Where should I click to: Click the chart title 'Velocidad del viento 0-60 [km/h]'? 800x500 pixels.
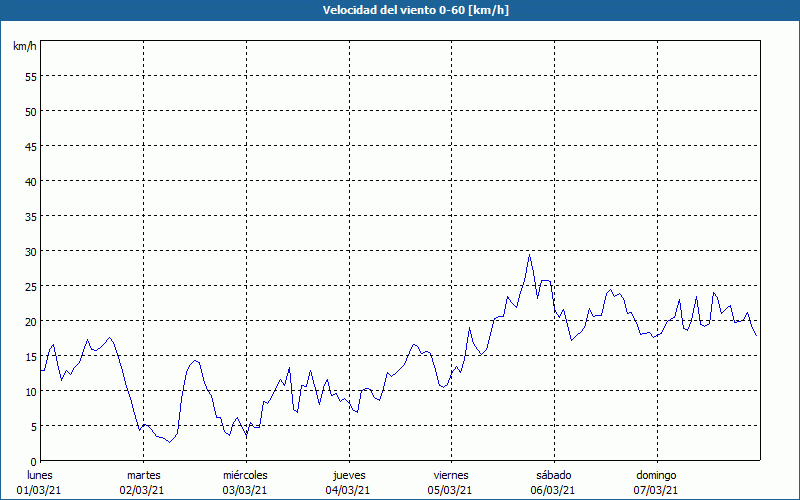[x=415, y=10]
